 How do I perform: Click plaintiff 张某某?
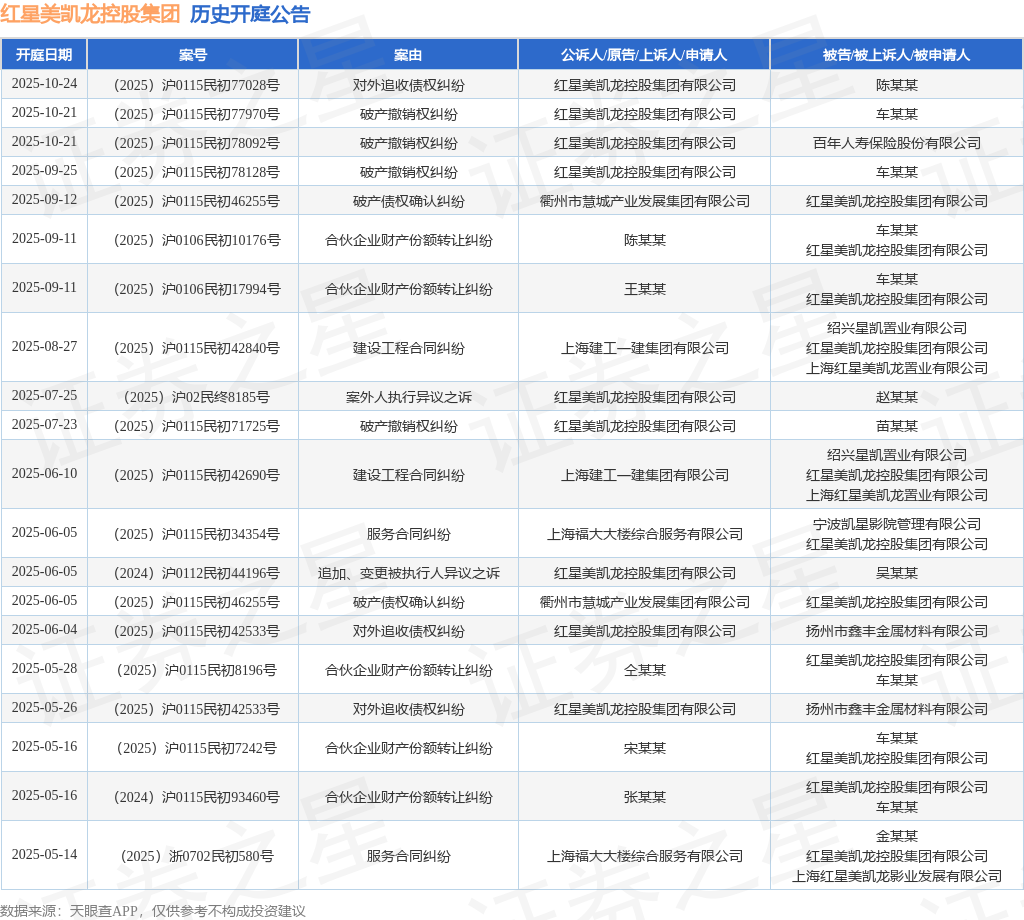coord(645,797)
